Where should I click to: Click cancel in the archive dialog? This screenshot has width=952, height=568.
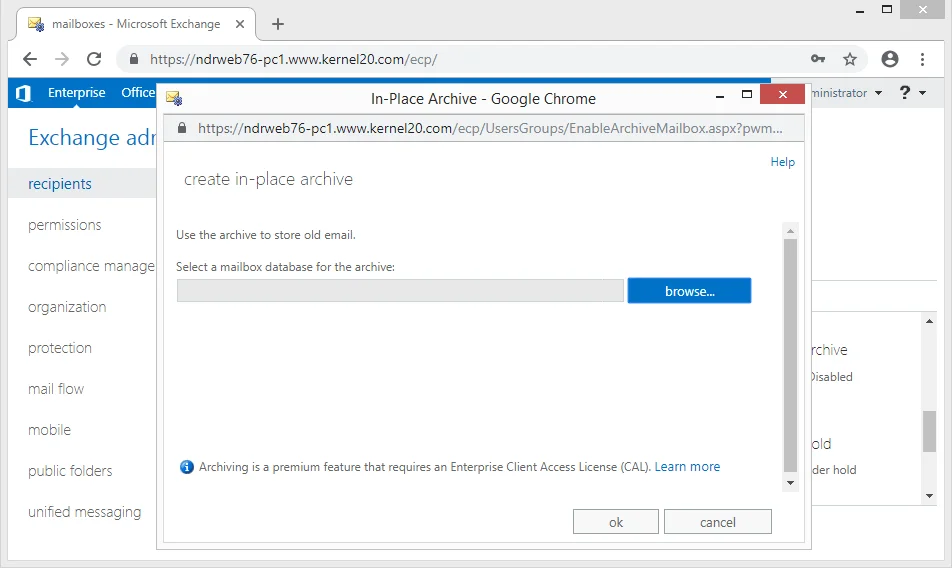point(718,522)
